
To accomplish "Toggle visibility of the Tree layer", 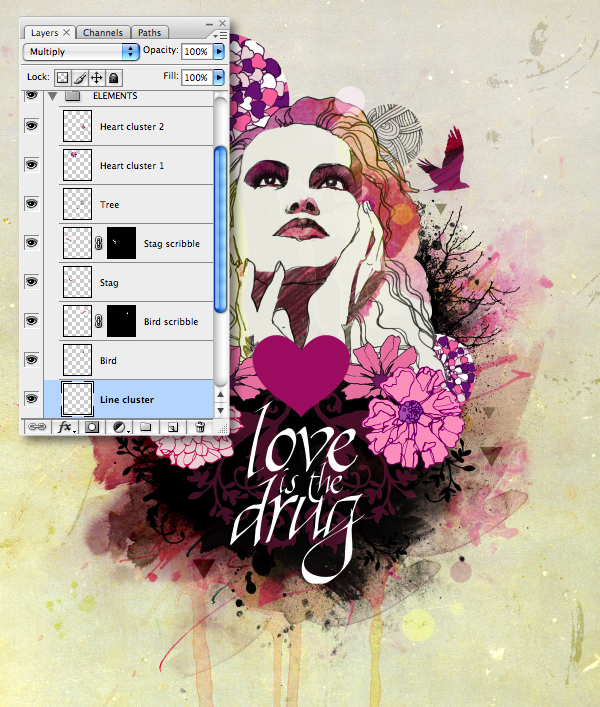I will click(31, 204).
